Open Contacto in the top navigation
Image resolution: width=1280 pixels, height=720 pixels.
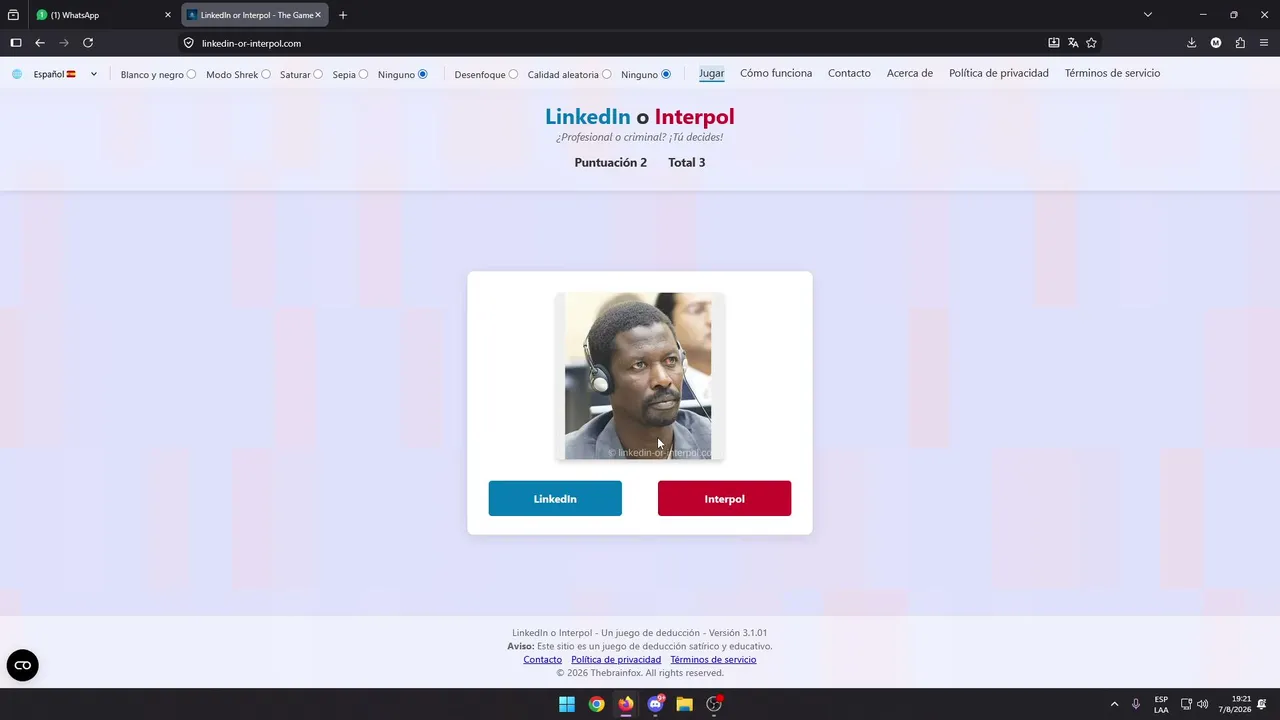click(849, 73)
